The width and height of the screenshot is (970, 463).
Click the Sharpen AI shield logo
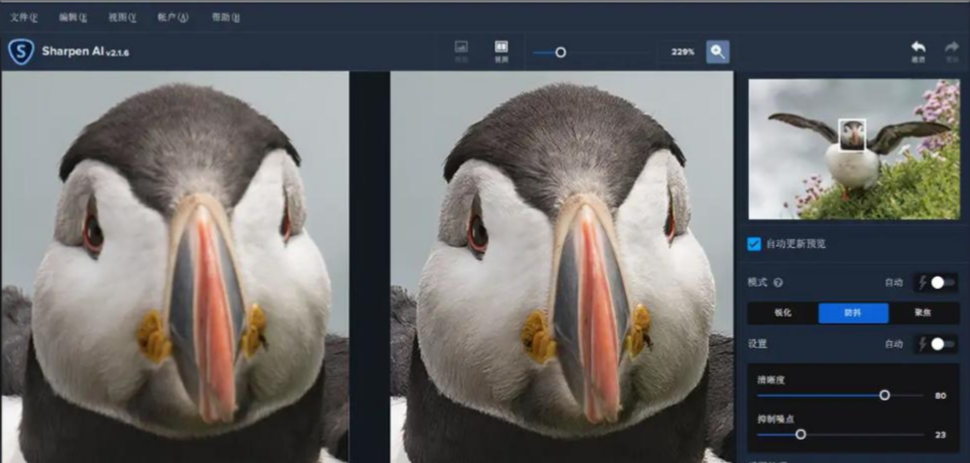tap(21, 51)
